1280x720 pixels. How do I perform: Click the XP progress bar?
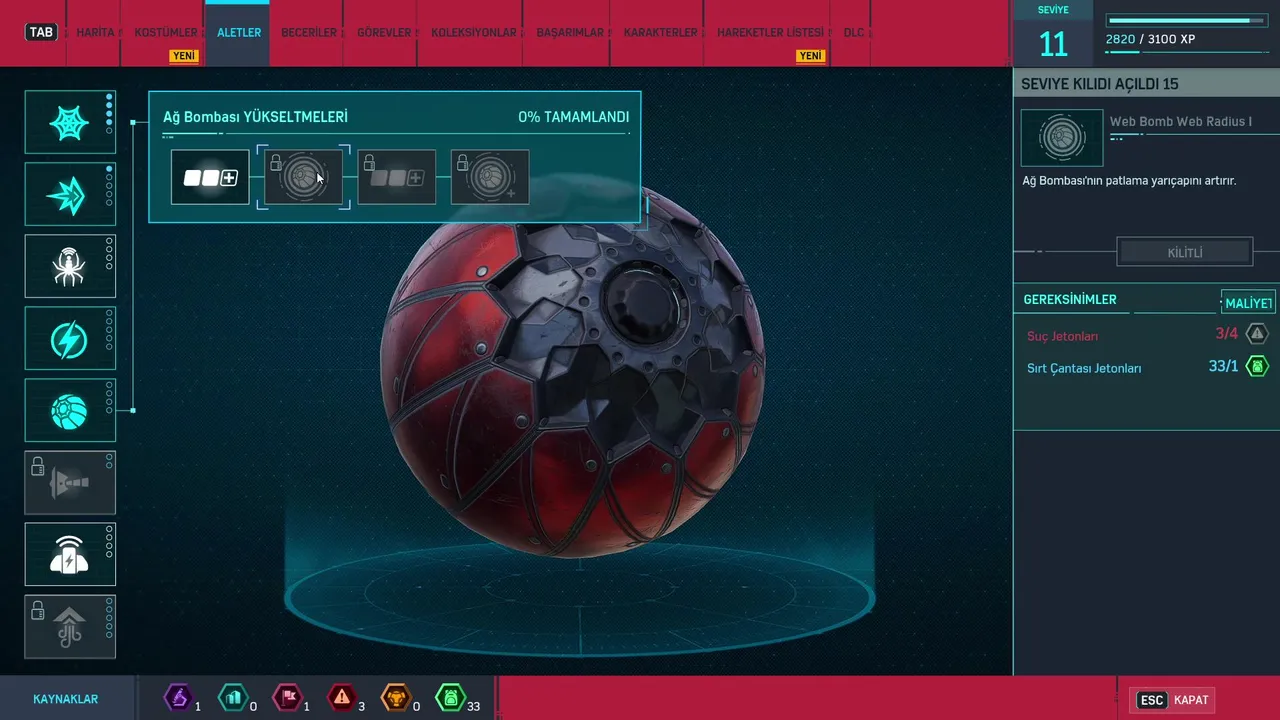pos(1186,20)
